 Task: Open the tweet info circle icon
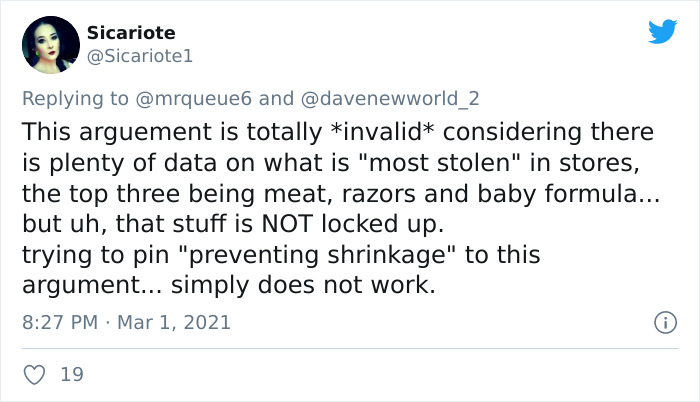coord(662,323)
